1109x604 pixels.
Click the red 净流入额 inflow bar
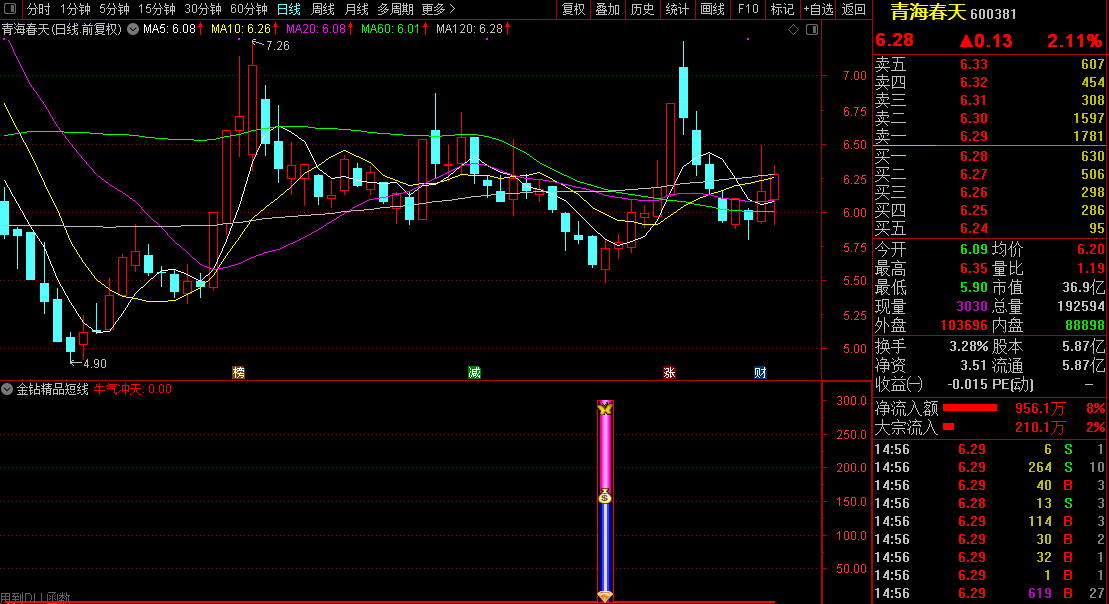[x=969, y=408]
